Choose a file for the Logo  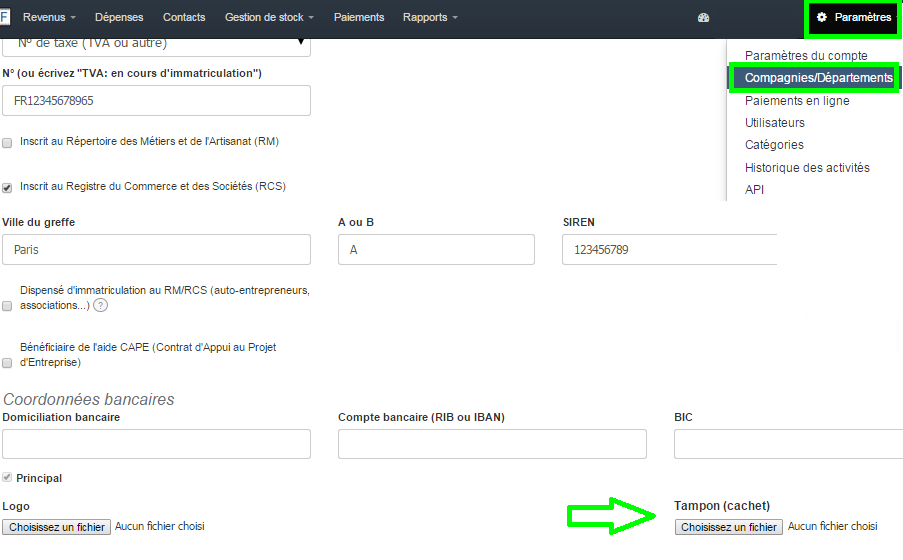click(56, 527)
